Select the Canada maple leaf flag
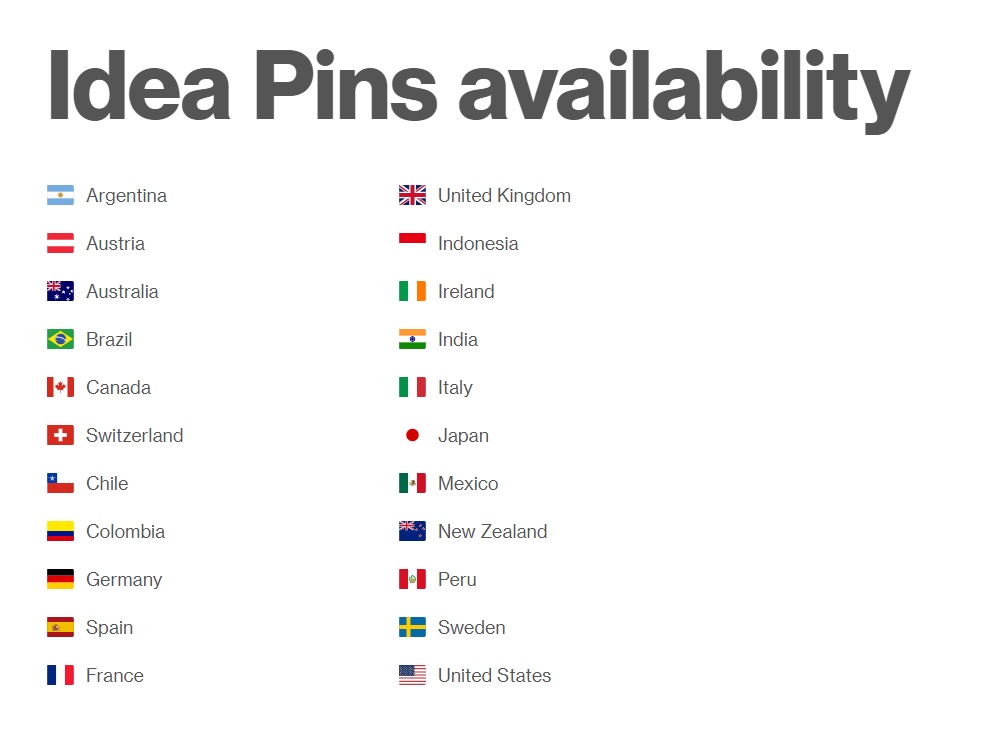Image resolution: width=985 pixels, height=739 pixels. pyautogui.click(x=60, y=388)
